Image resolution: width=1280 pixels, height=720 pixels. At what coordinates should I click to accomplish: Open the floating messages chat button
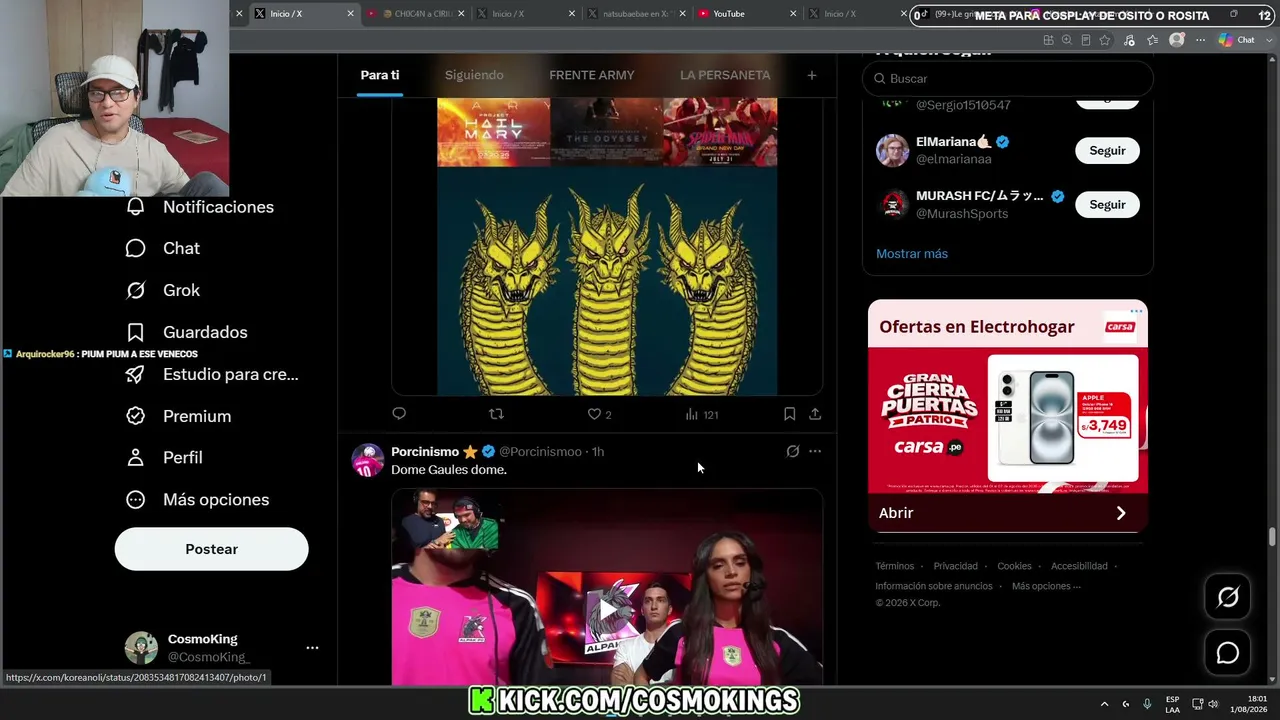click(x=1228, y=653)
